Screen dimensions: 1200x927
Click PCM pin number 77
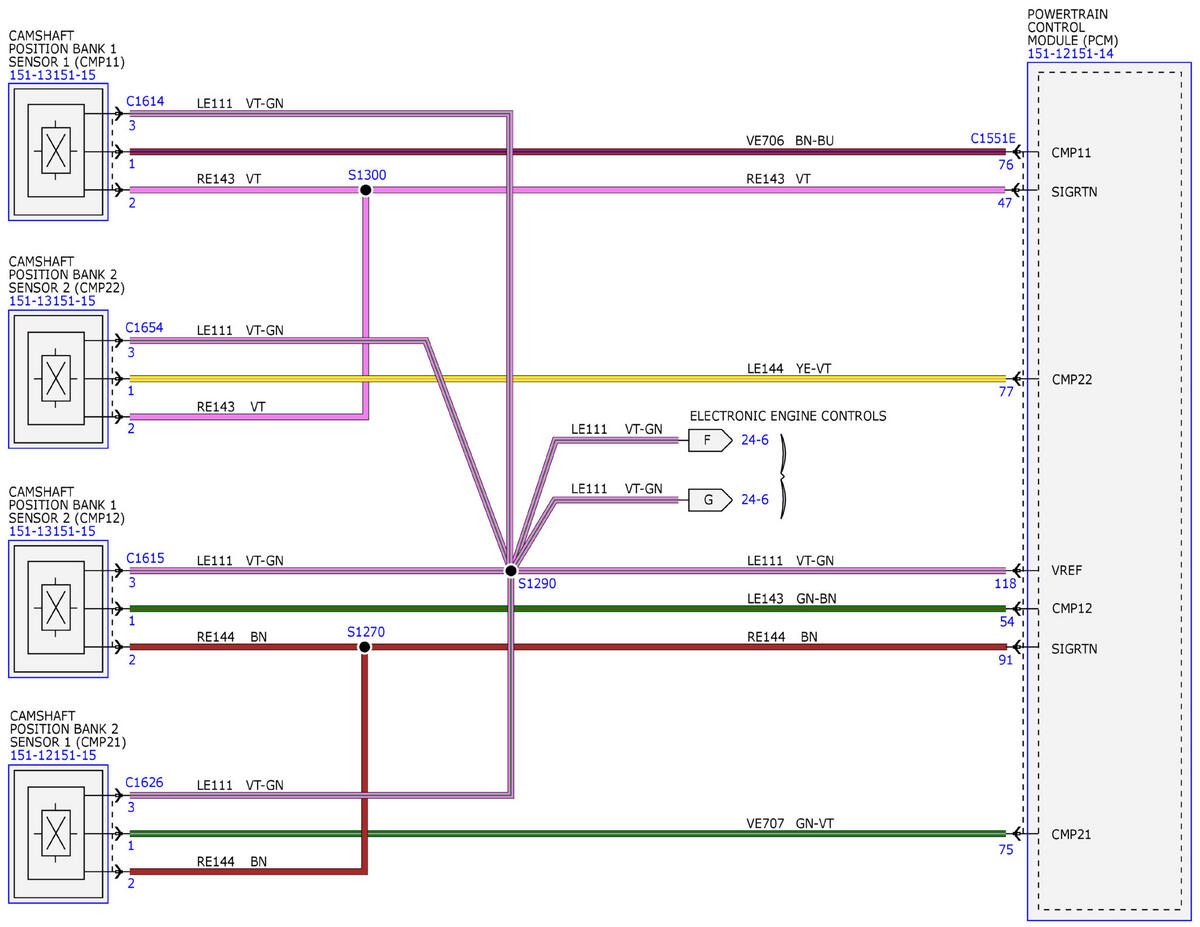pyautogui.click(x=1006, y=392)
